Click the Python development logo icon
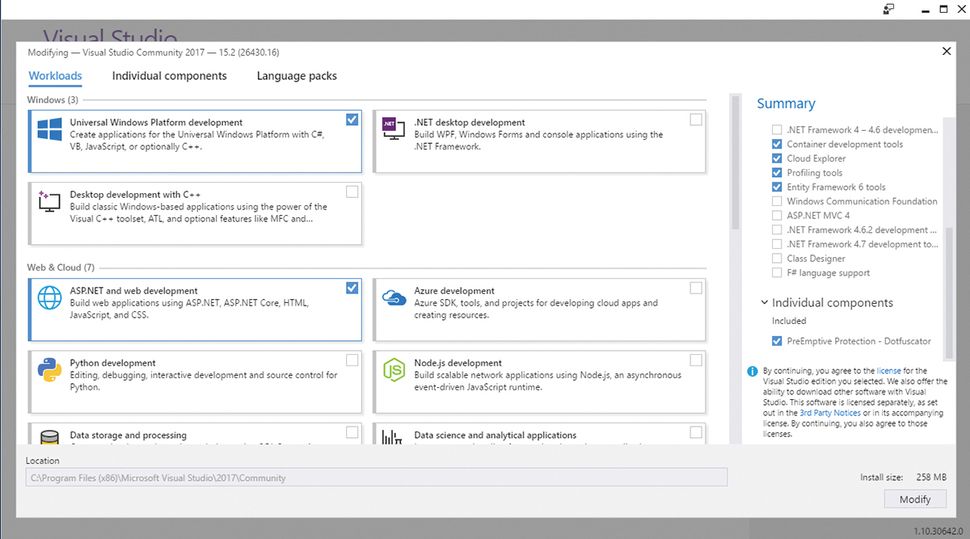This screenshot has width=970, height=539. pos(50,370)
